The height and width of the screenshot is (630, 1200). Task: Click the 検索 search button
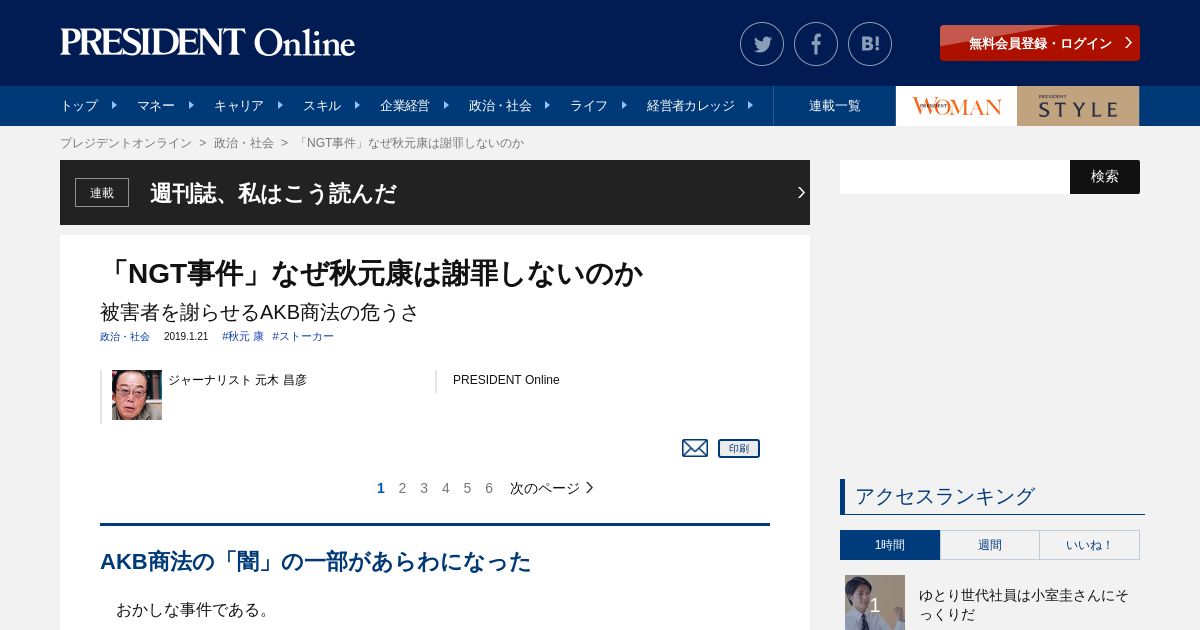click(x=1105, y=177)
